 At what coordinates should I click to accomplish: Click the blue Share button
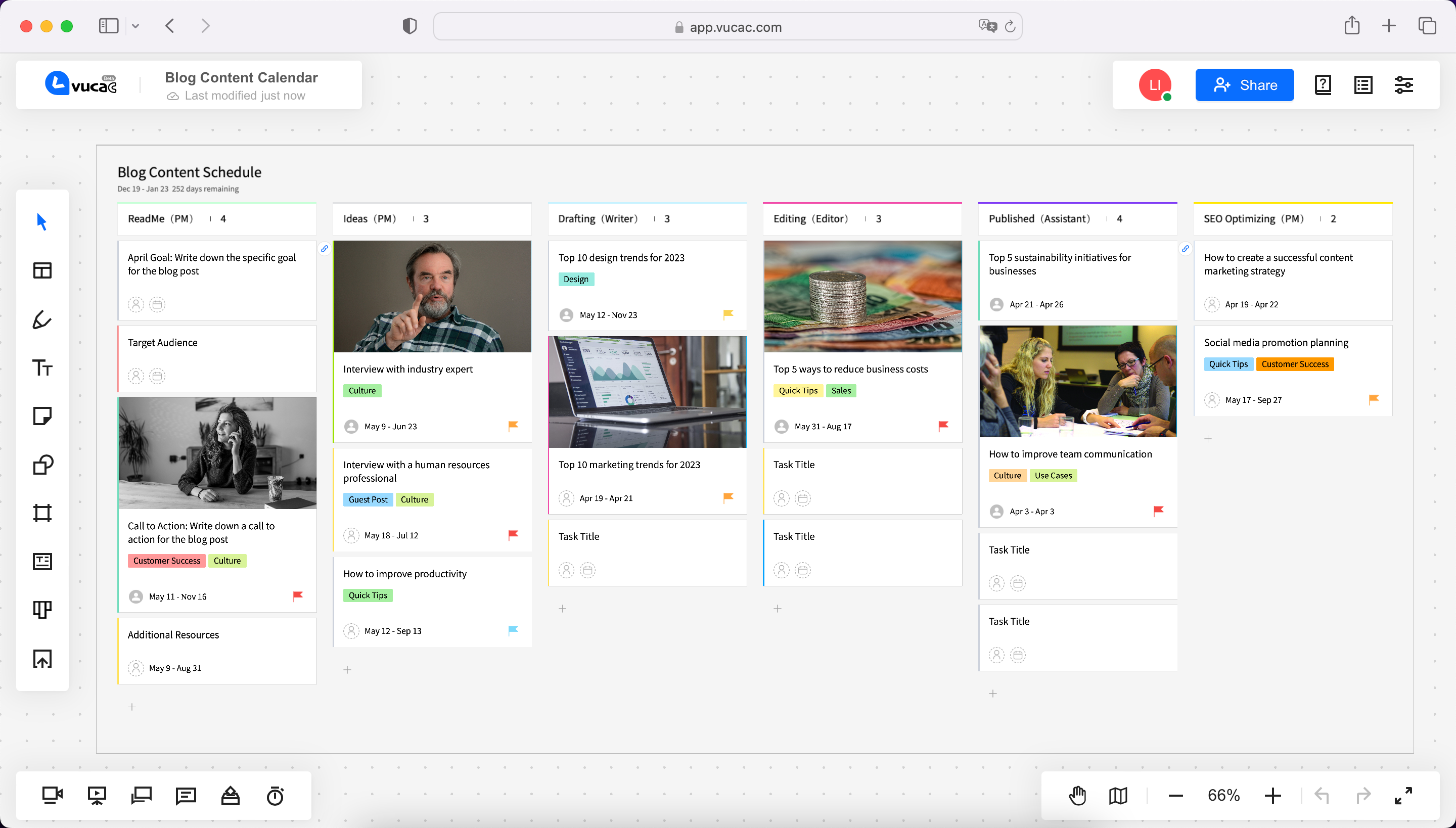coord(1245,85)
